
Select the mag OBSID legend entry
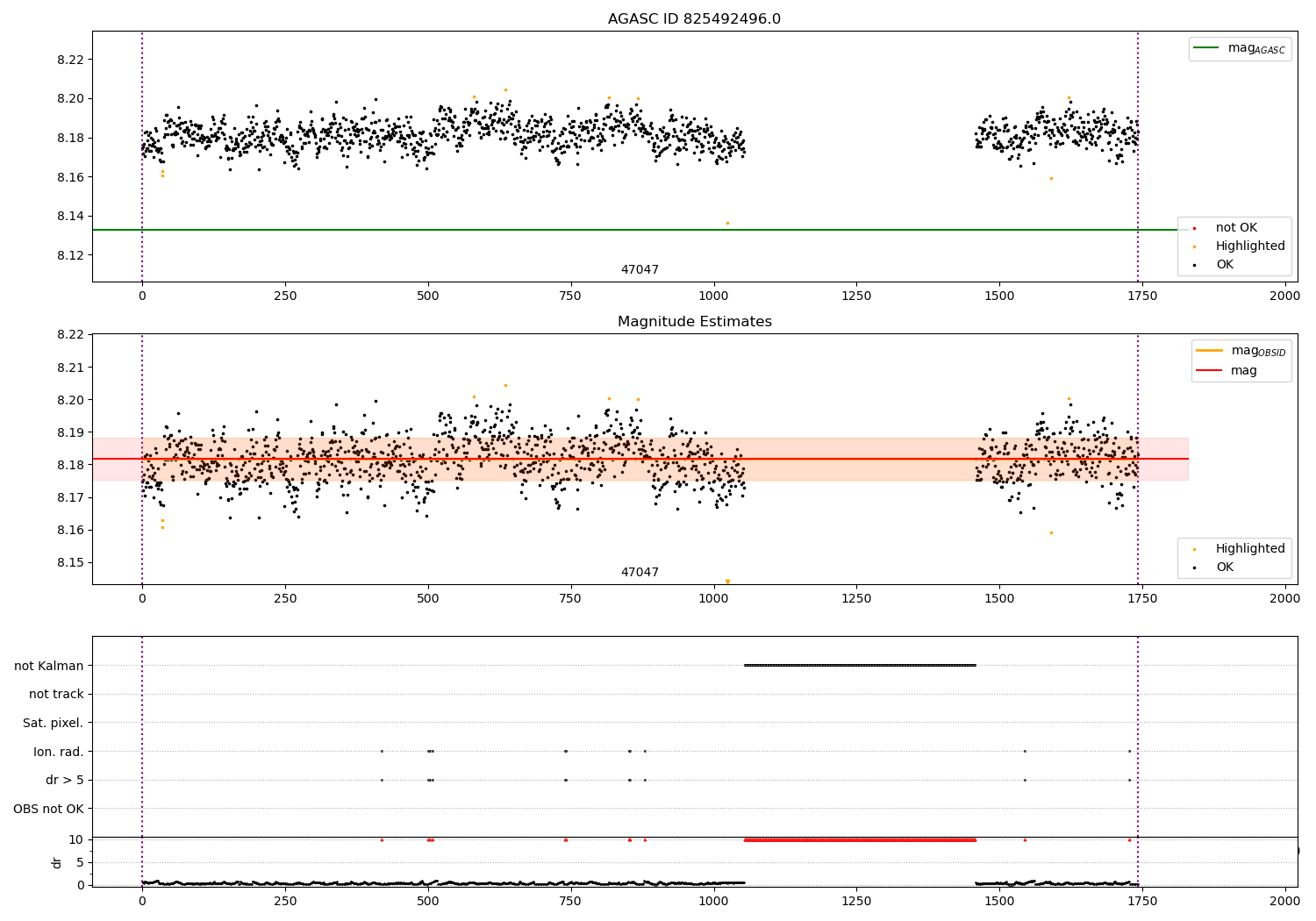[x=1241, y=351]
